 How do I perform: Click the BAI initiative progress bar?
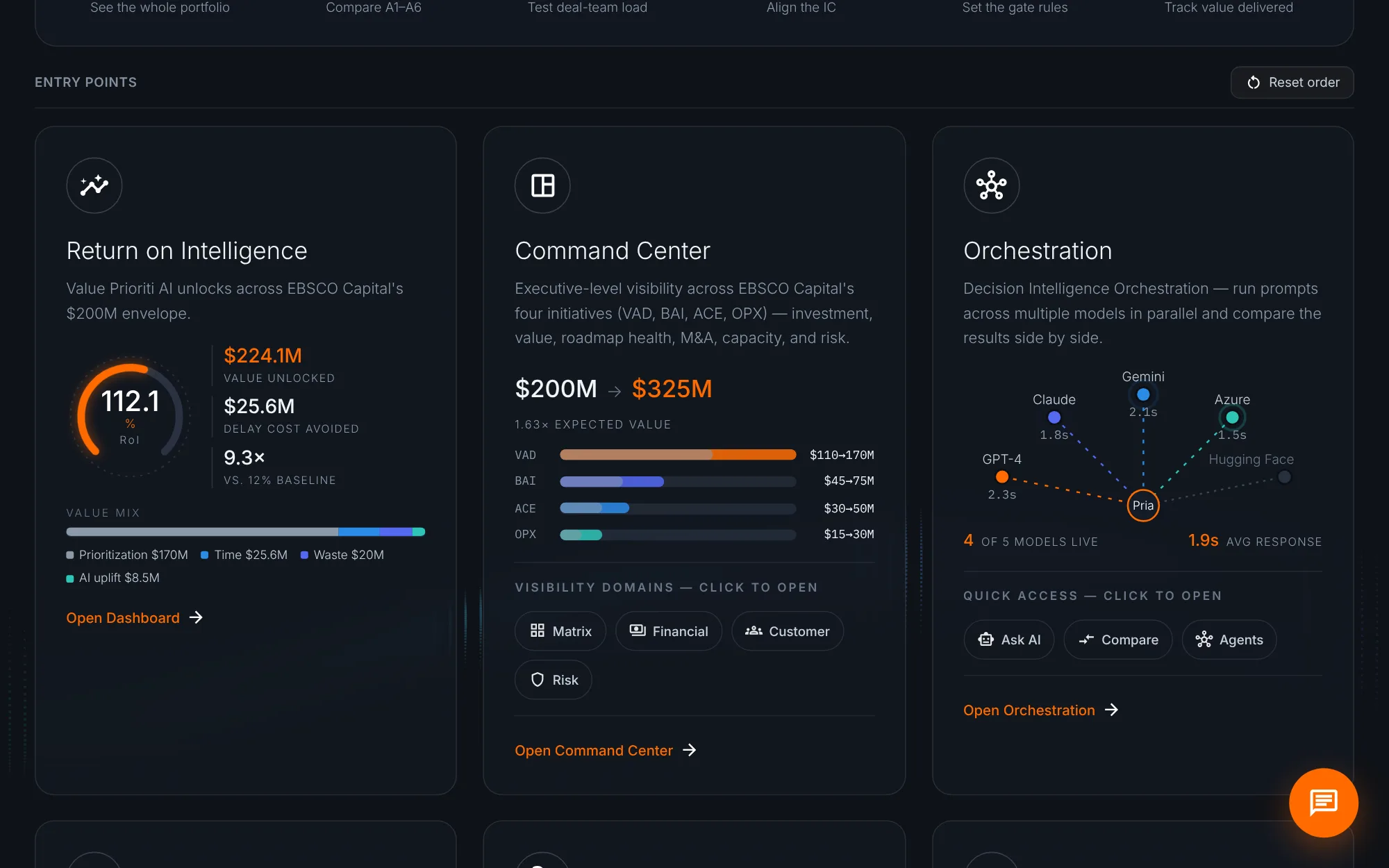pyautogui.click(x=678, y=481)
